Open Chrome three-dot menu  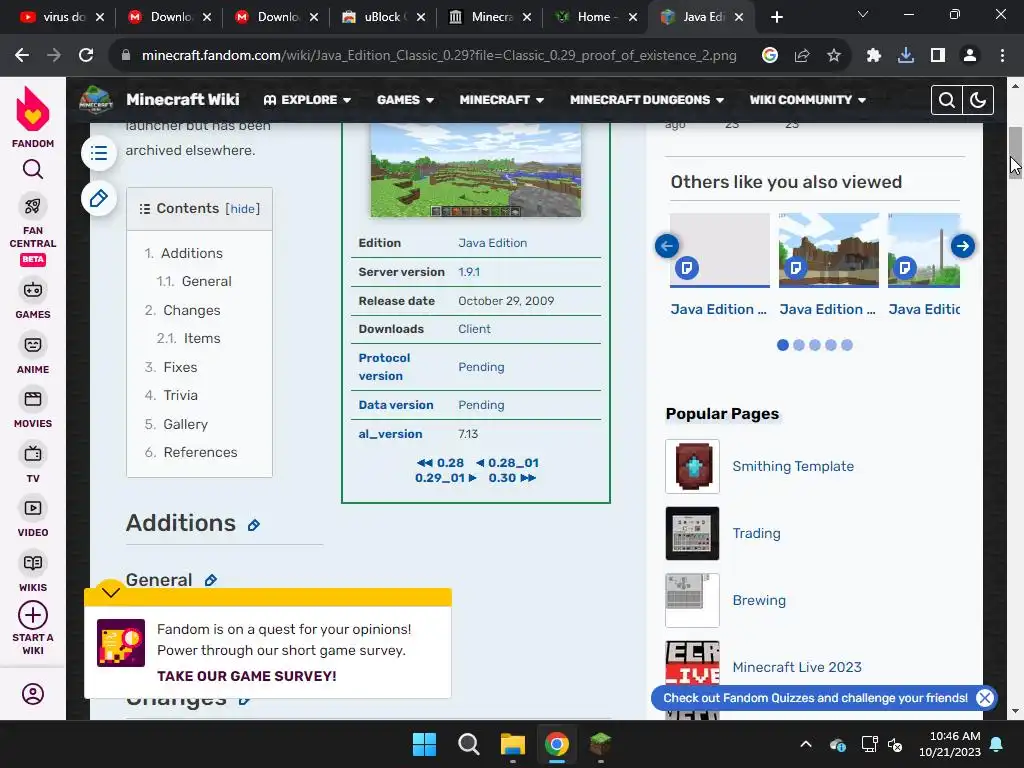1002,56
